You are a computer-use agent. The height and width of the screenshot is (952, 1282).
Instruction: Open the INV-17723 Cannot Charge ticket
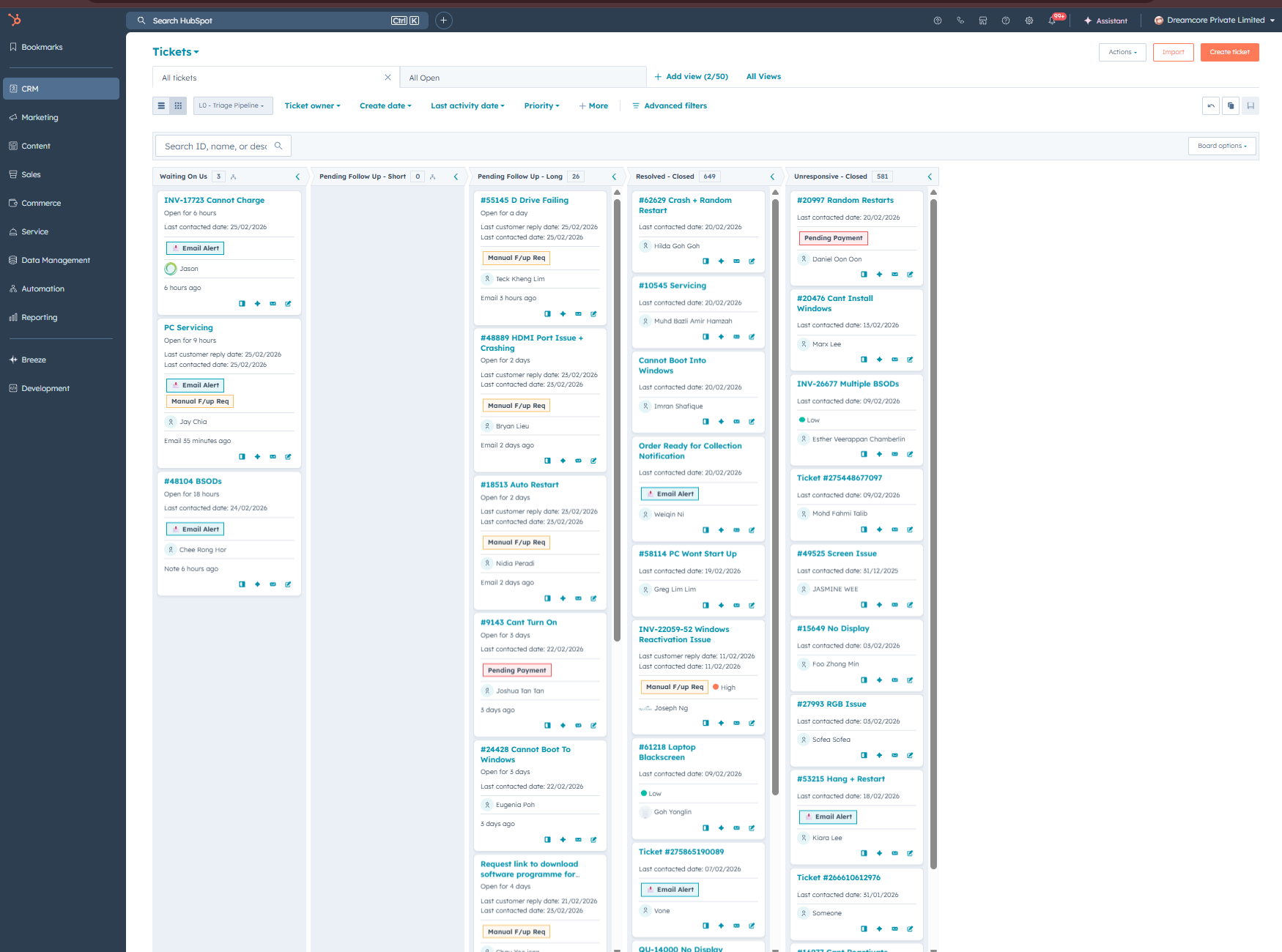click(x=214, y=200)
